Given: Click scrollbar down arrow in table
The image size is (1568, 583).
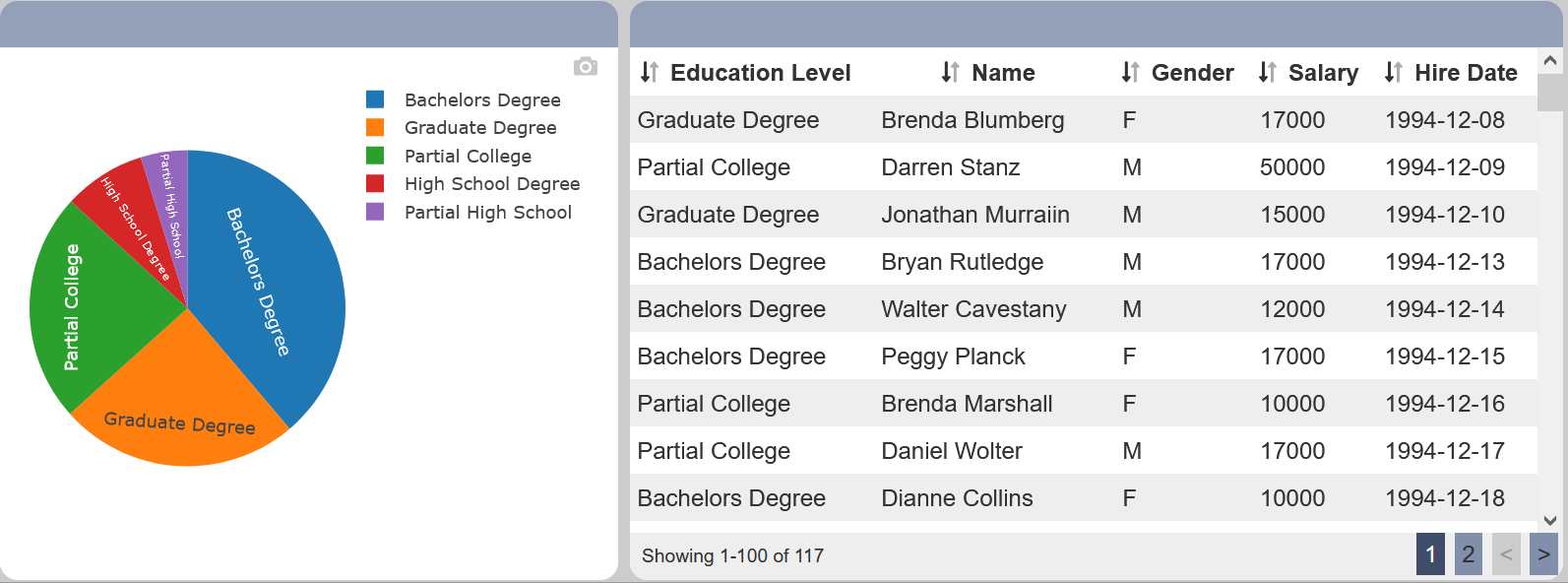Looking at the screenshot, I should click(1550, 520).
